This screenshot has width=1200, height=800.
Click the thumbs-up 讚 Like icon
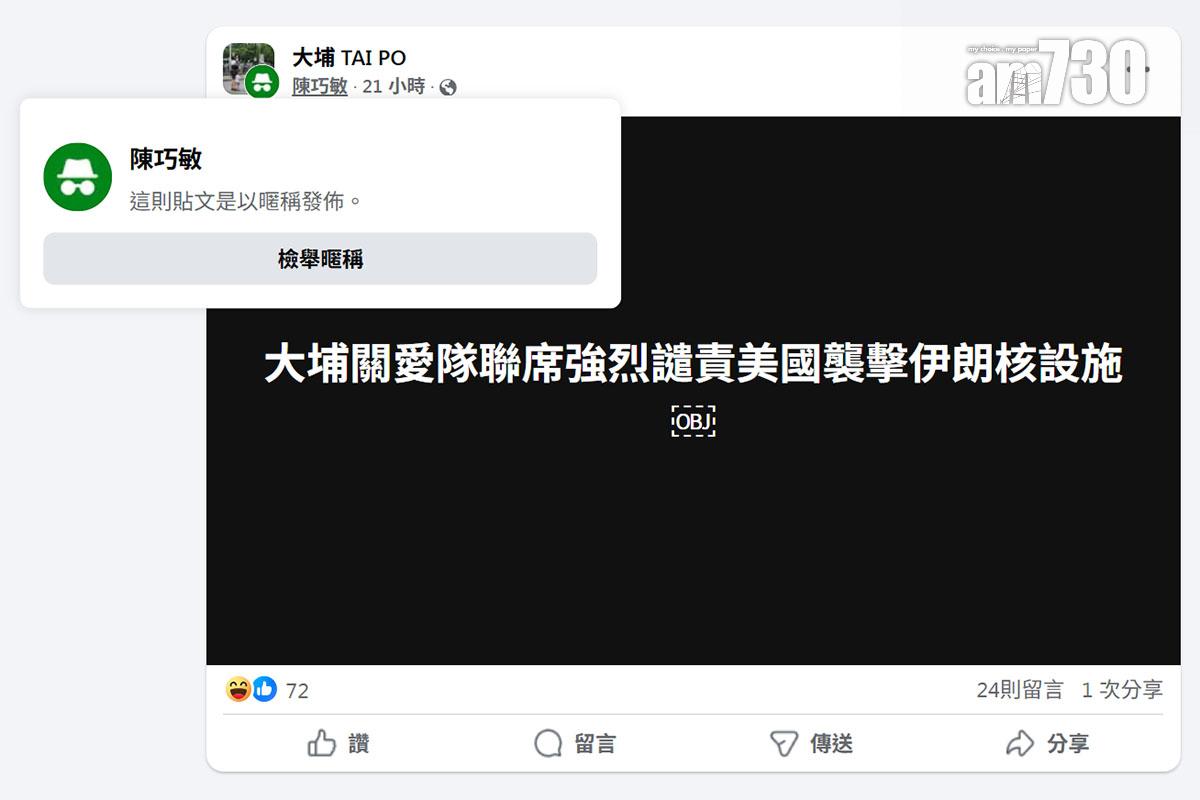click(x=322, y=743)
